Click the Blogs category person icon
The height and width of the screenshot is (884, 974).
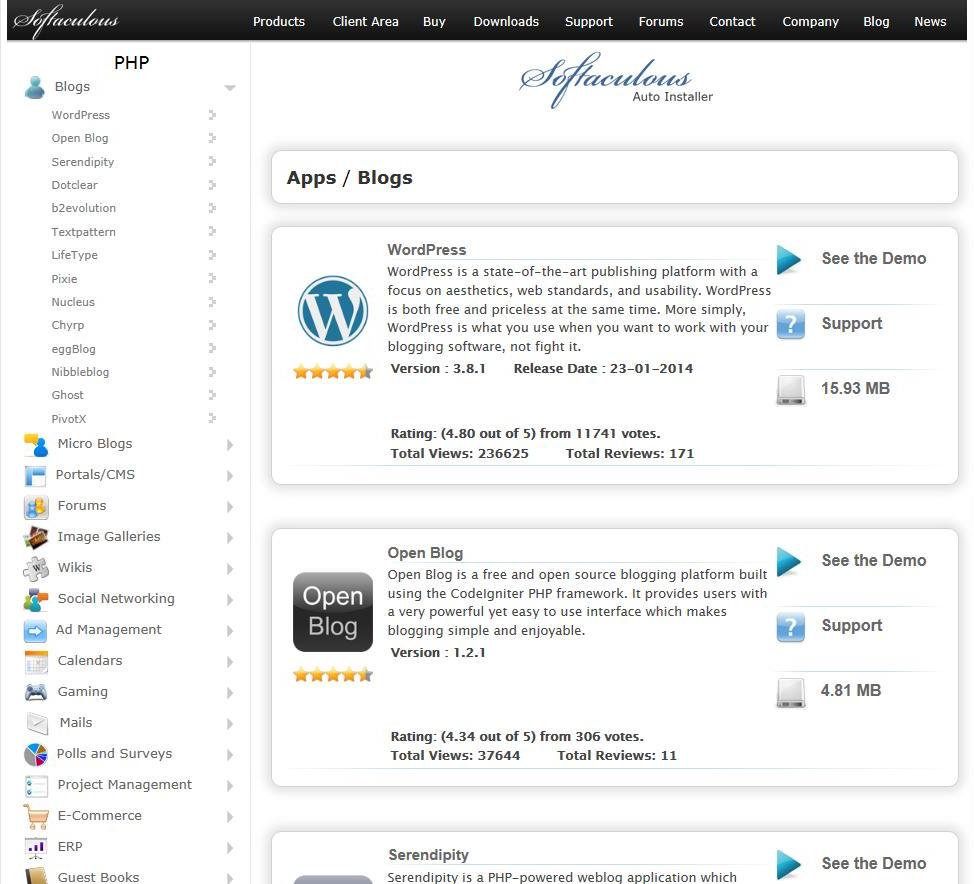(35, 87)
